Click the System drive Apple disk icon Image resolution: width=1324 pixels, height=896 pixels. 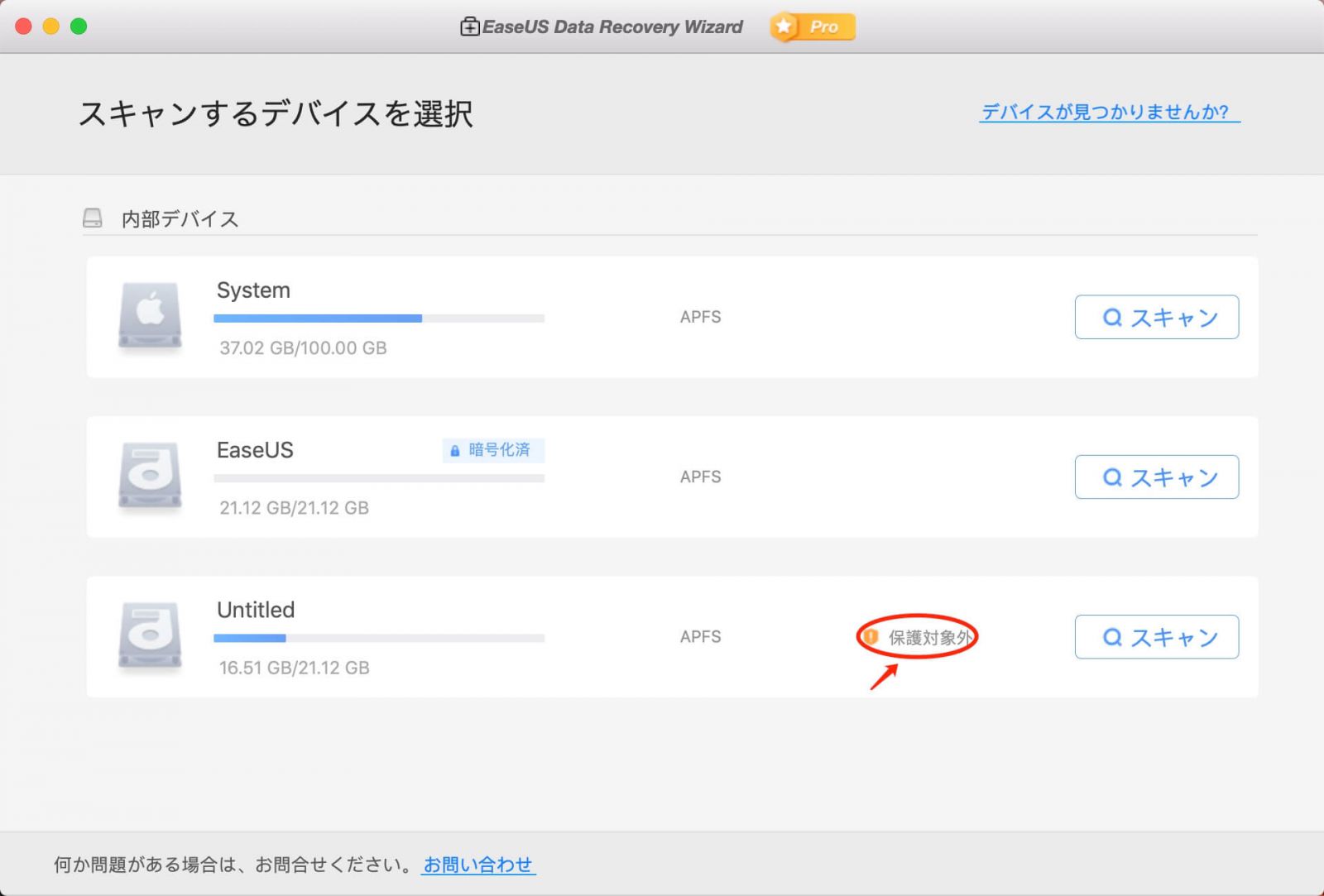[150, 316]
